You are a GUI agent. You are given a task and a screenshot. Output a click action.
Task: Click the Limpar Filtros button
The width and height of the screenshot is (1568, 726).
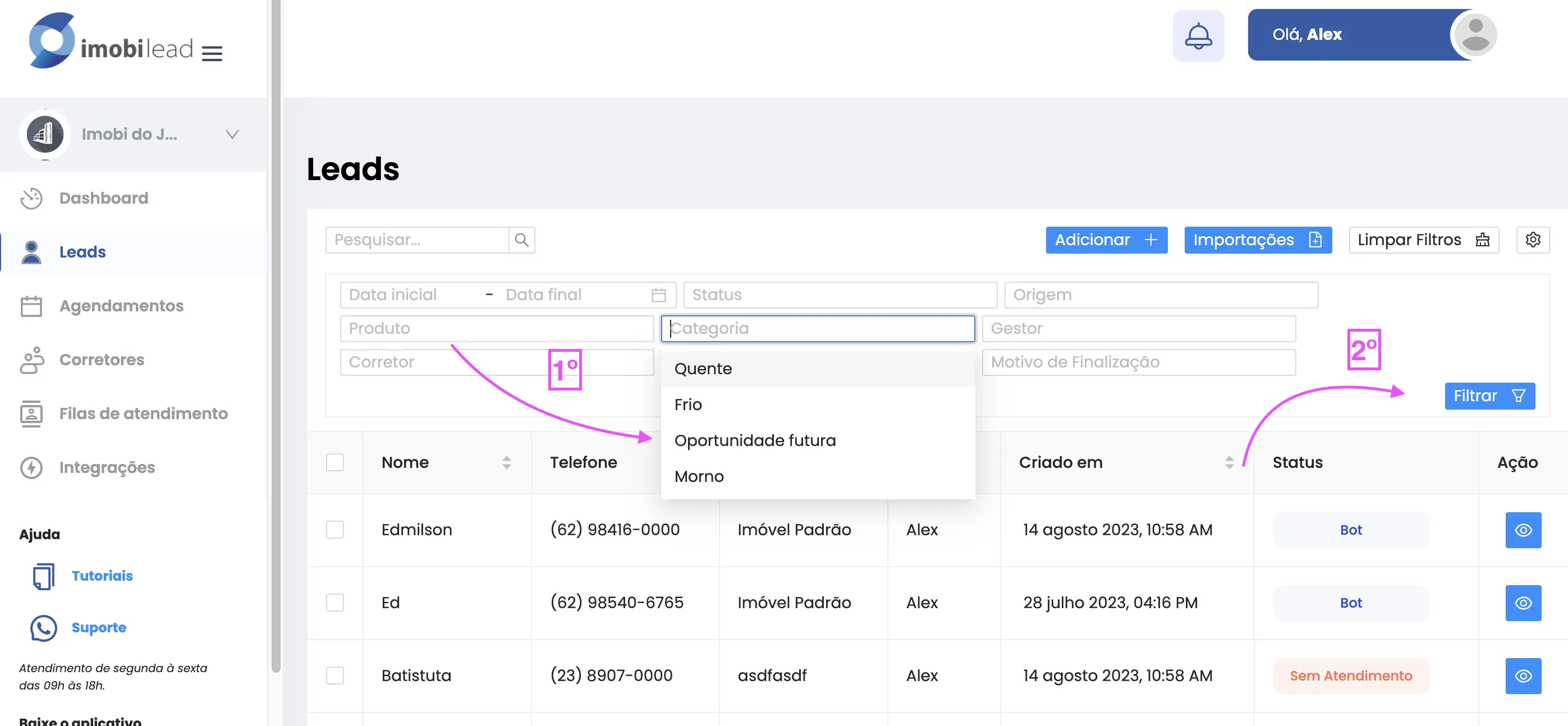[1423, 240]
